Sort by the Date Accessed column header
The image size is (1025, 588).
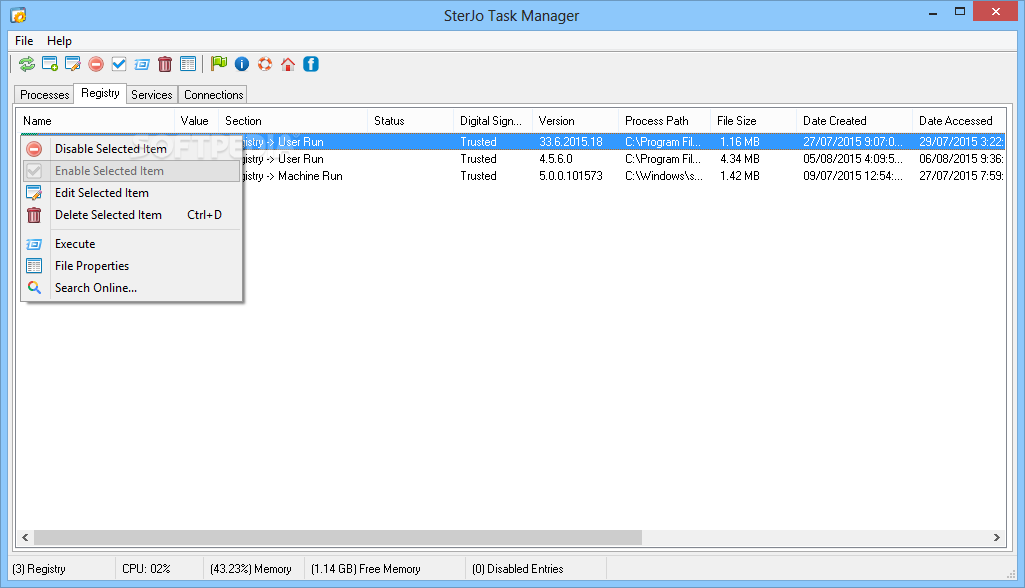pos(959,121)
